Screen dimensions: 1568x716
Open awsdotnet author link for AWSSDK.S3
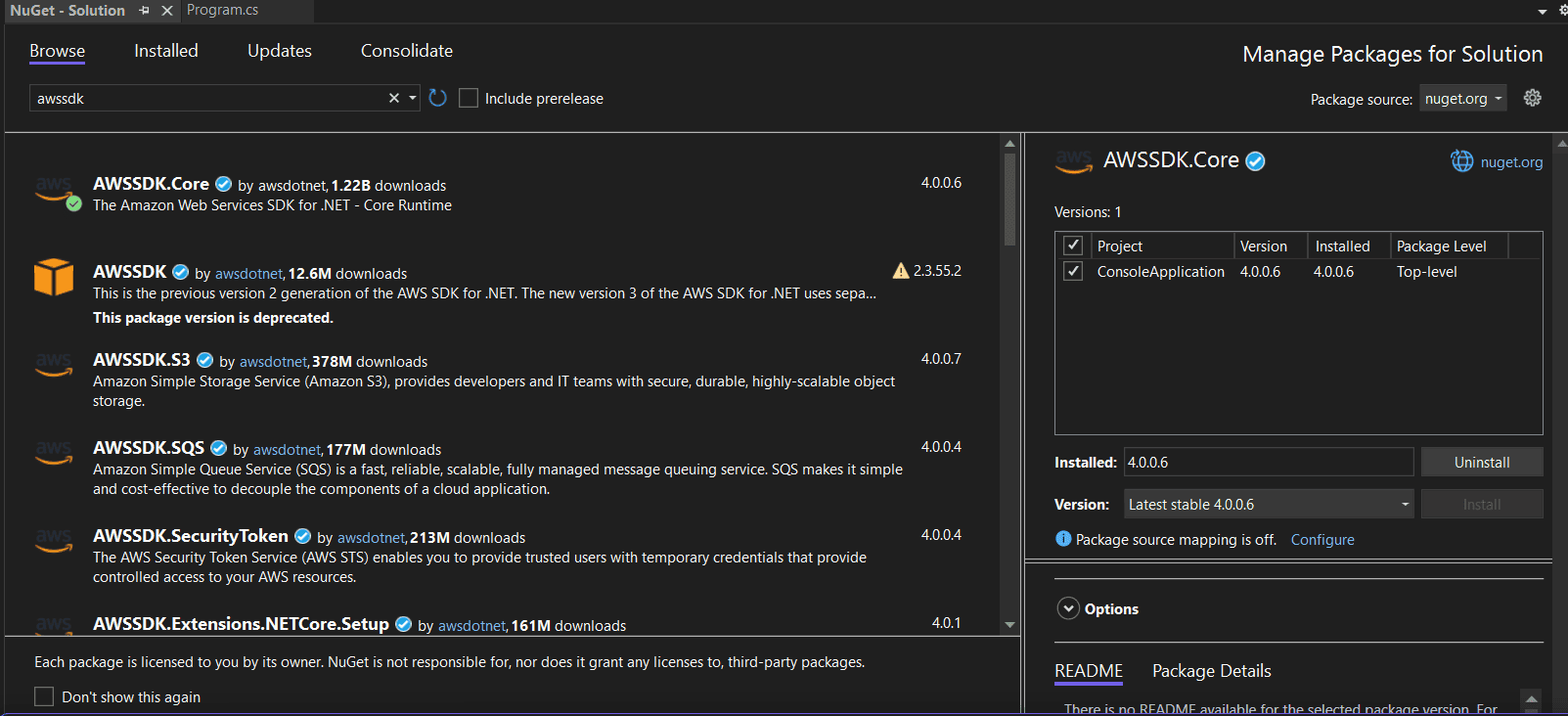tap(273, 362)
